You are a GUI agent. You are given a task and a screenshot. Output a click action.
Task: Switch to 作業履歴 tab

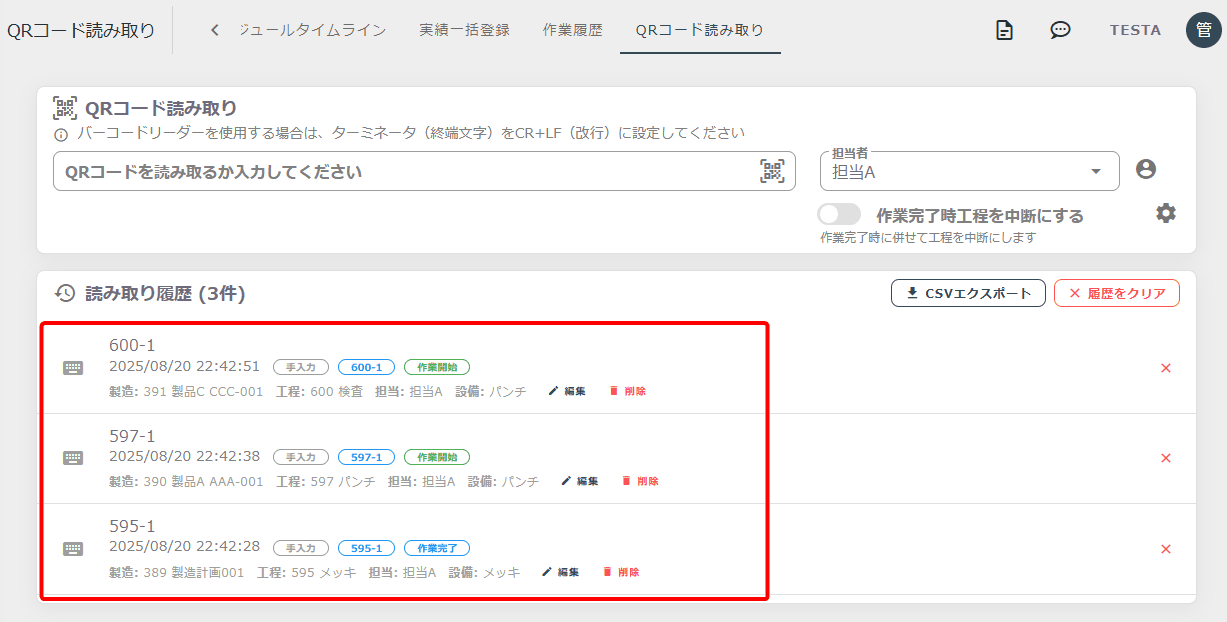572,30
